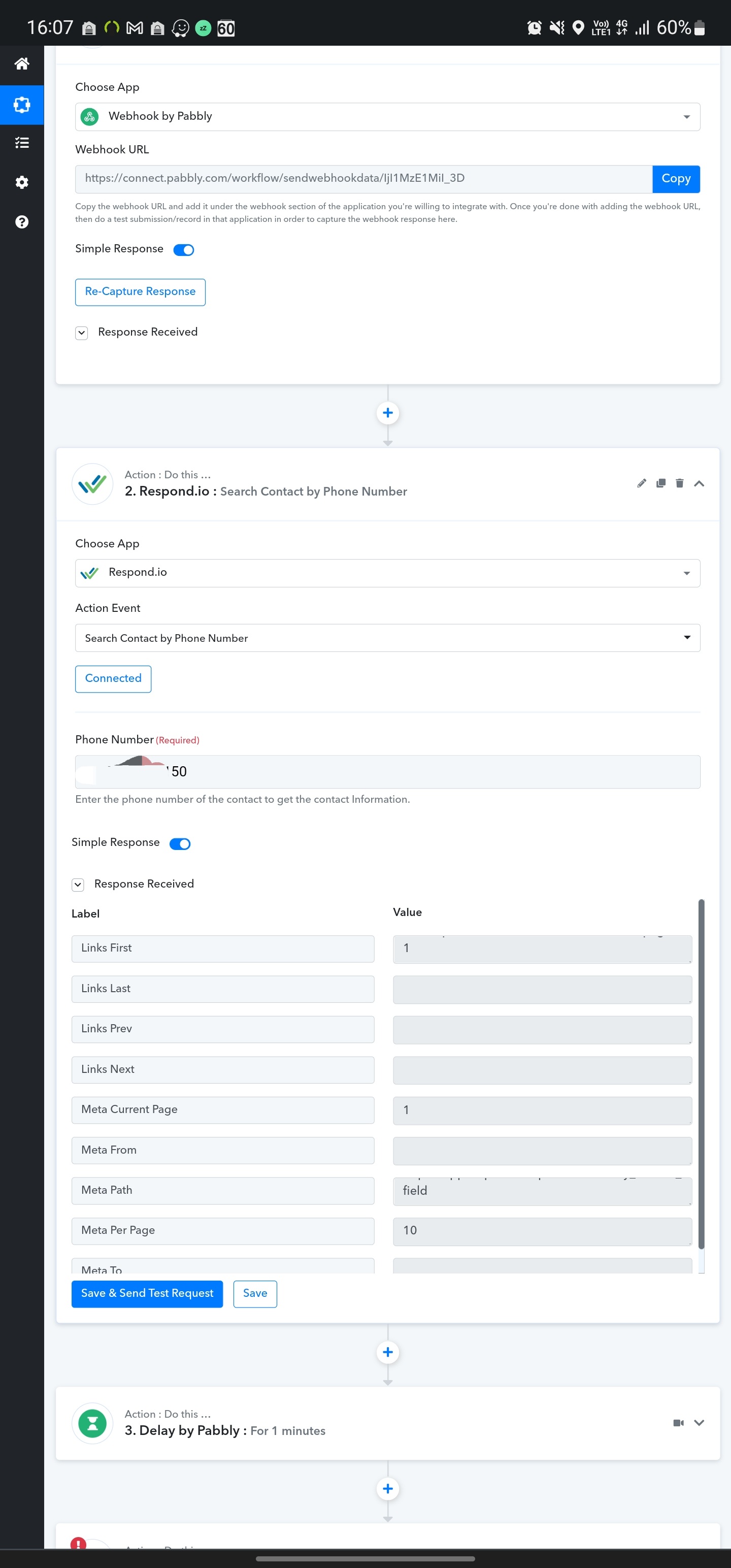This screenshot has width=731, height=1568.
Task: Toggle Simple Response switch in Respond.io action
Action: (x=180, y=843)
